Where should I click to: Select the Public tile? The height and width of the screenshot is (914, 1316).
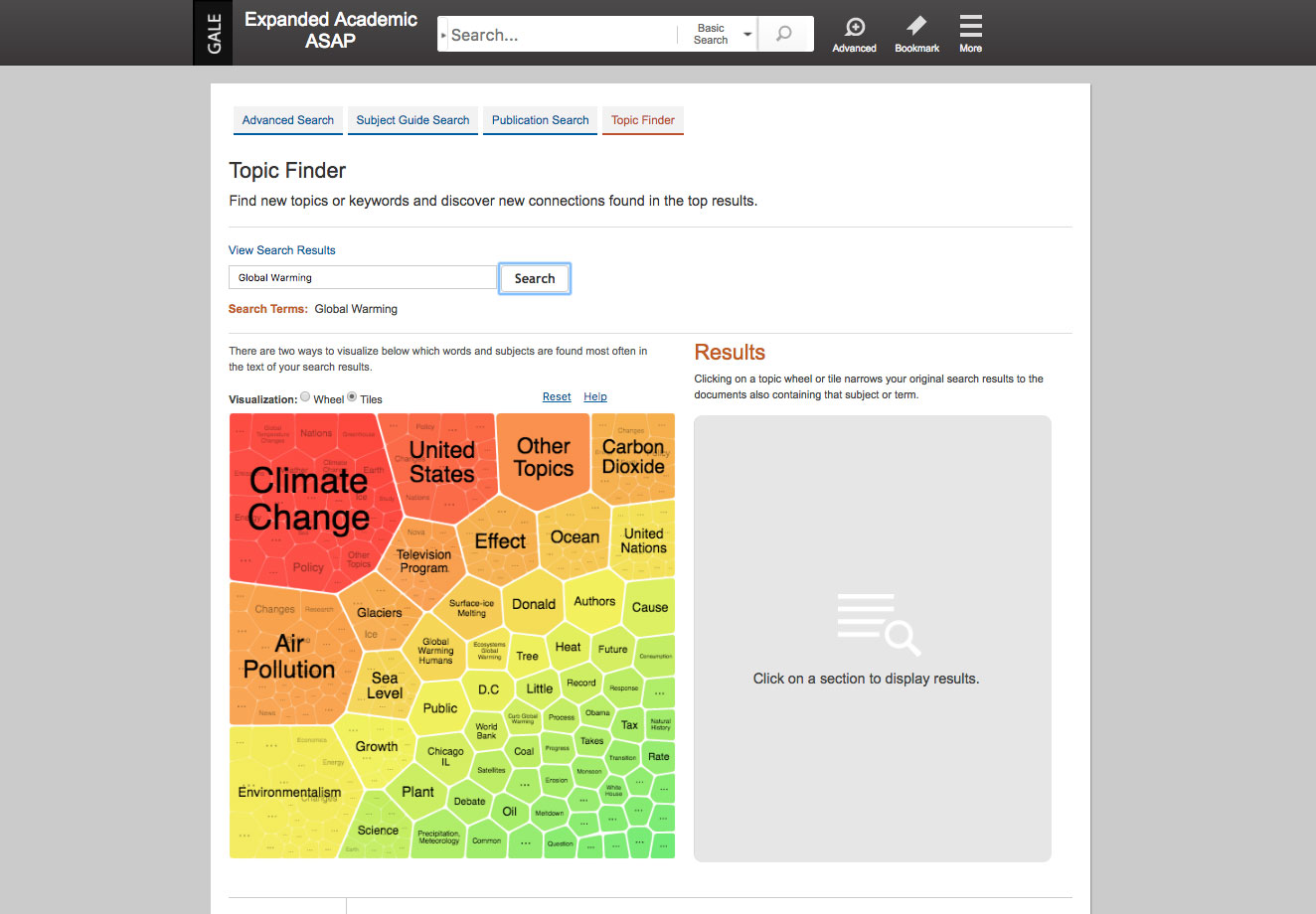click(x=440, y=708)
